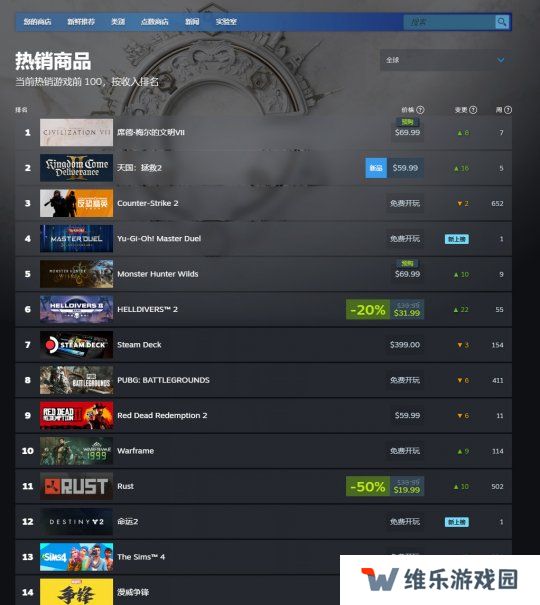Click HELLDIVERS 2 discount price
Image resolution: width=540 pixels, height=605 pixels.
(x=407, y=313)
